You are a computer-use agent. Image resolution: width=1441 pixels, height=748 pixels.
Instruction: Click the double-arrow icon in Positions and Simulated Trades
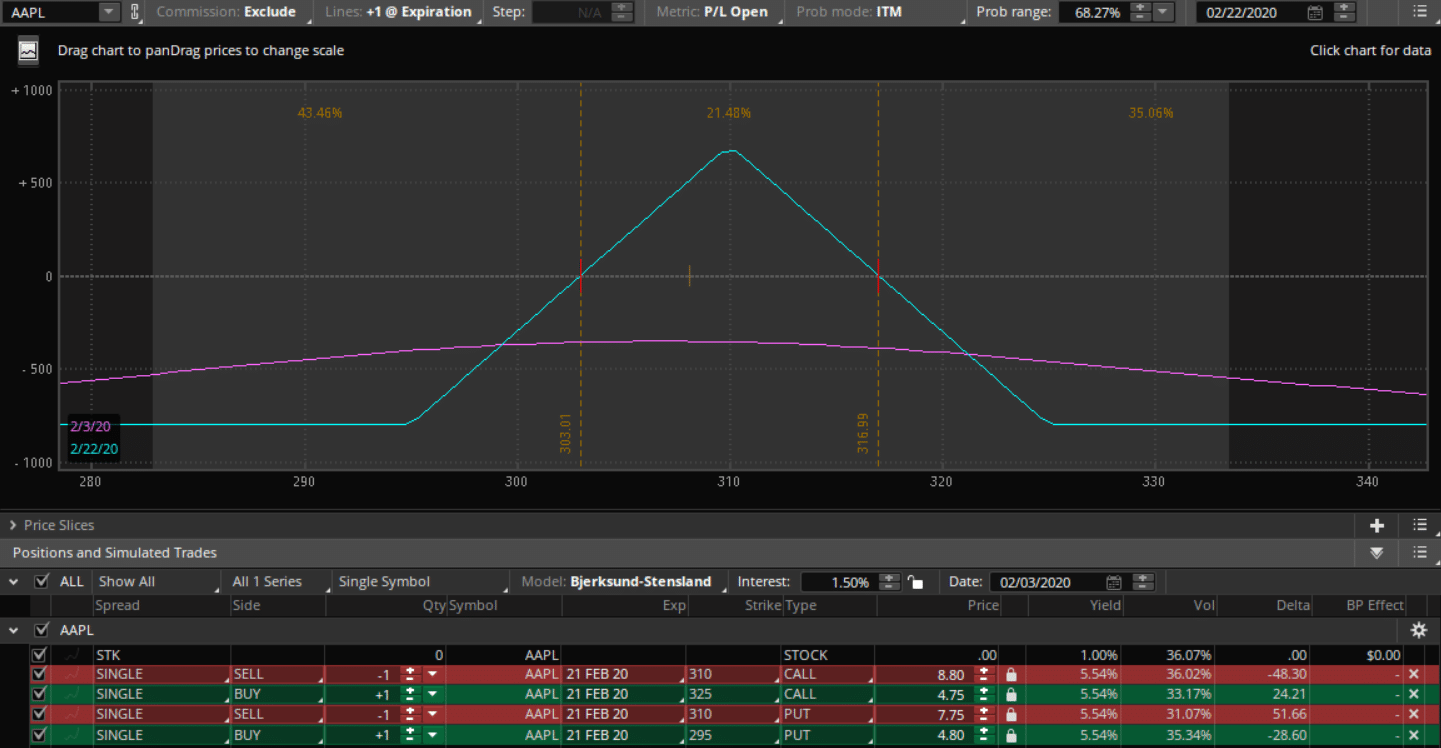click(1377, 552)
